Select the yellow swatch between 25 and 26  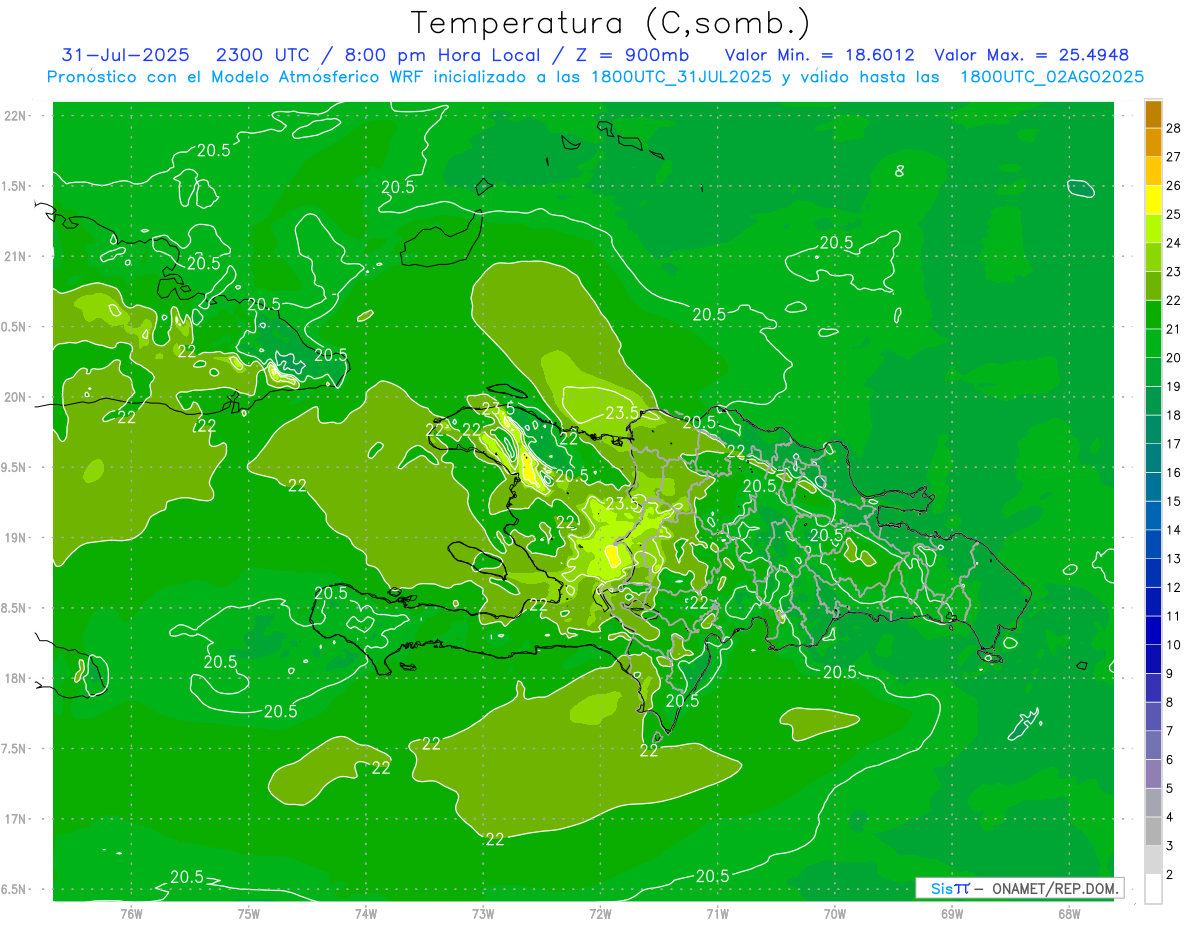[x=1154, y=199]
